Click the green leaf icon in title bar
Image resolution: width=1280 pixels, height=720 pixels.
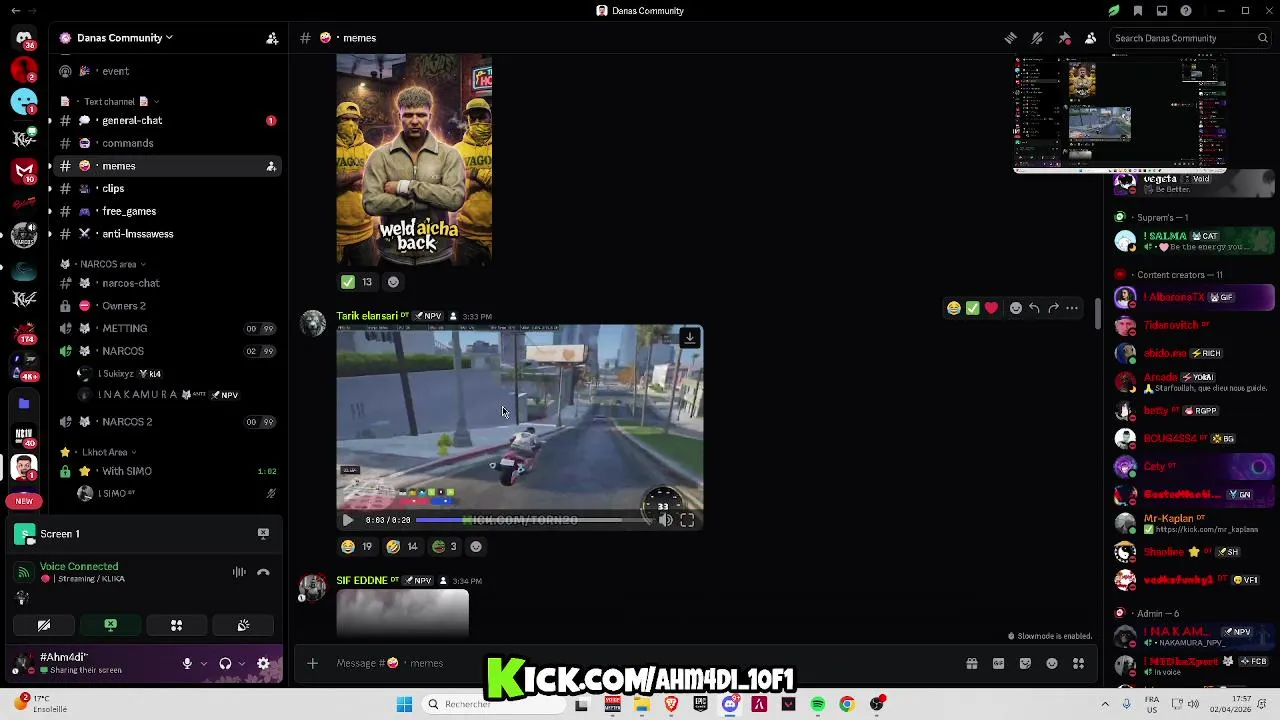(x=1114, y=11)
